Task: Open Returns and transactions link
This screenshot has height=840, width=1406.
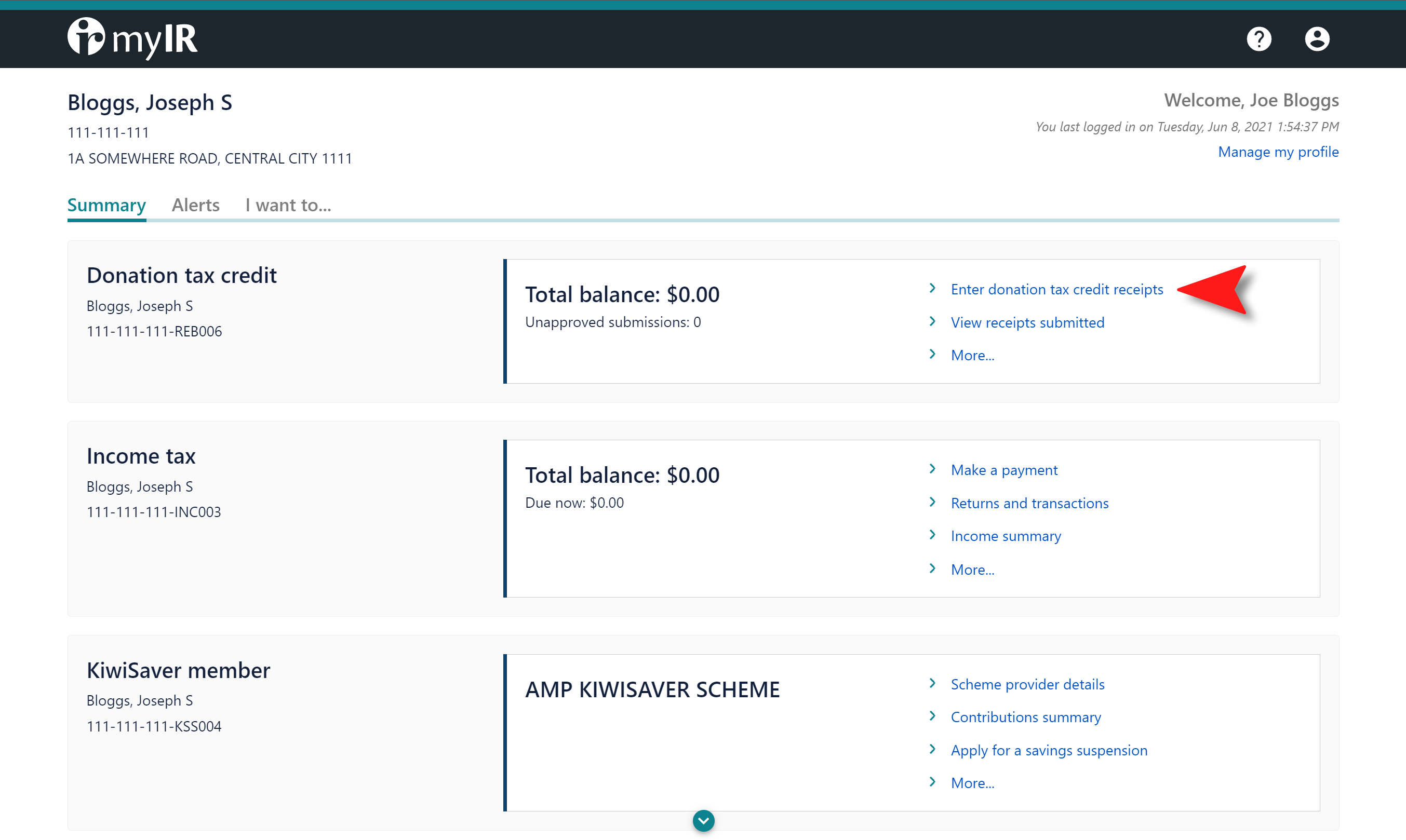Action: [x=1029, y=503]
